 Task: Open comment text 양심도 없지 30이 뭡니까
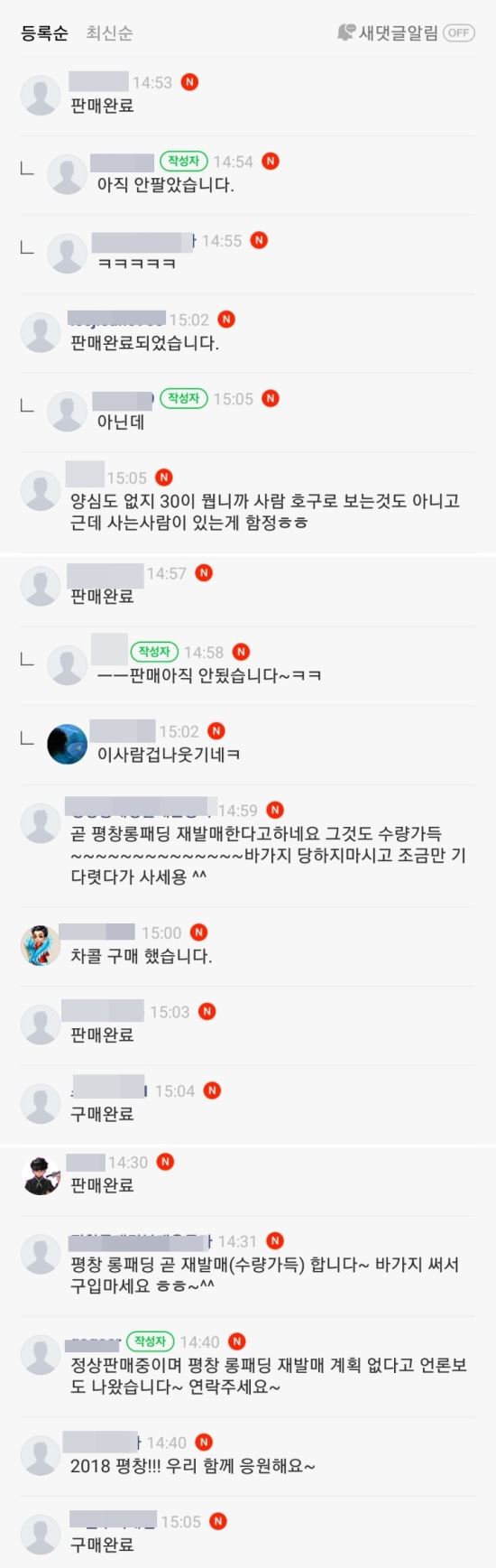(x=265, y=511)
